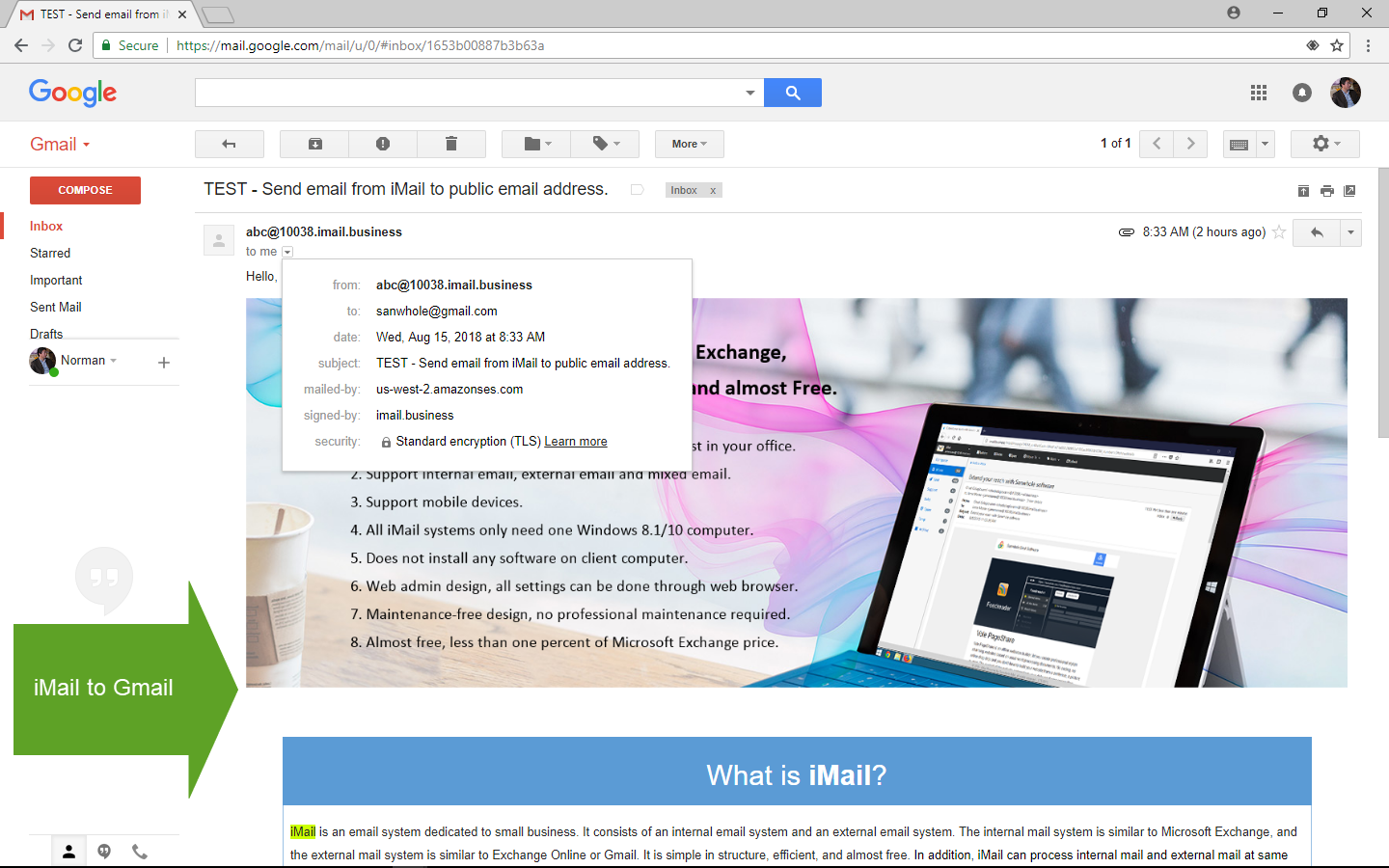The height and width of the screenshot is (868, 1389).
Task: Open the Google logo homepage link
Action: click(x=72, y=93)
